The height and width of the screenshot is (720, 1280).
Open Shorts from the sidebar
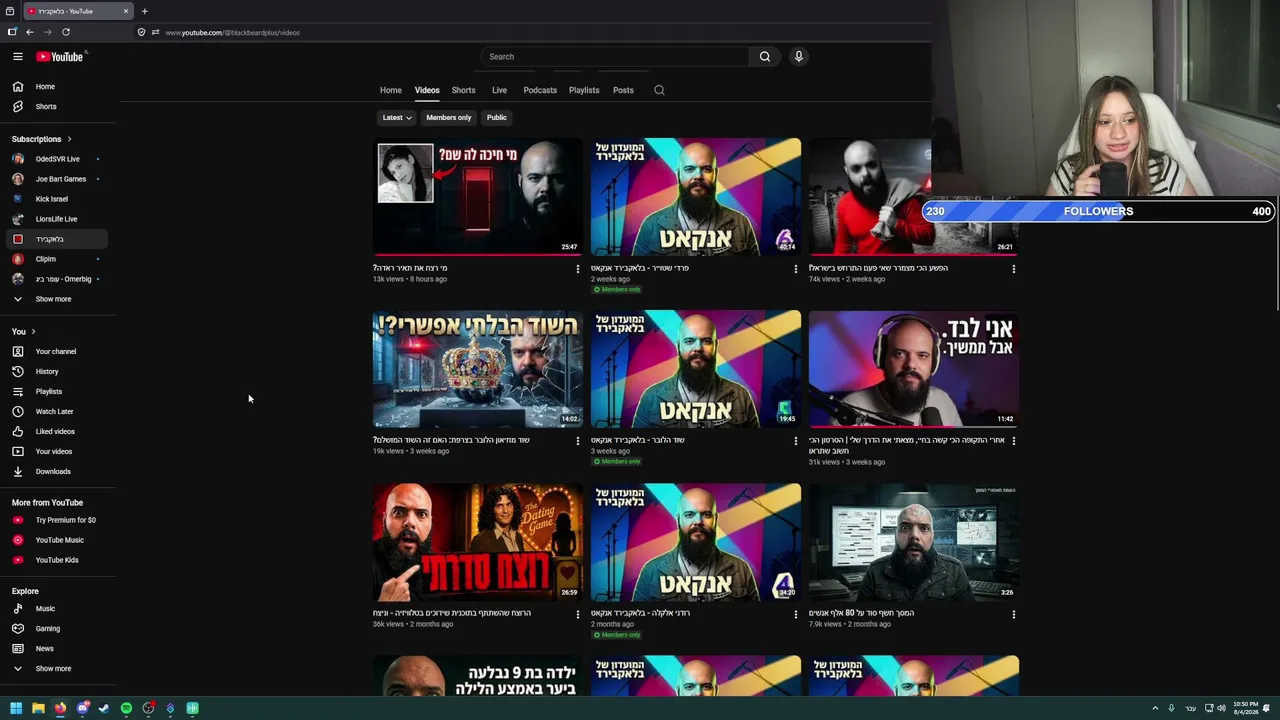58,107
